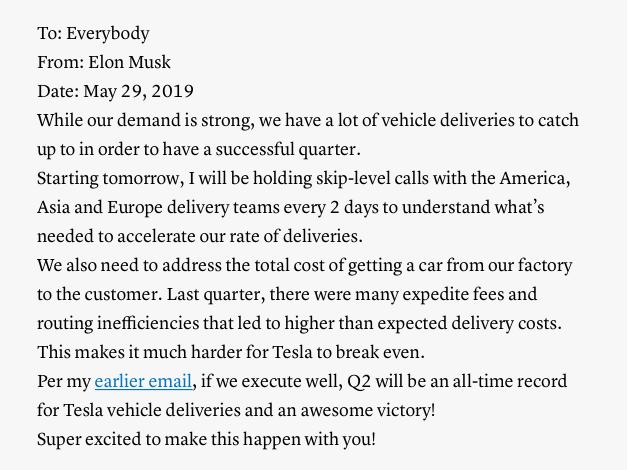Click the "Date: May 29, 2019" line

(x=116, y=91)
